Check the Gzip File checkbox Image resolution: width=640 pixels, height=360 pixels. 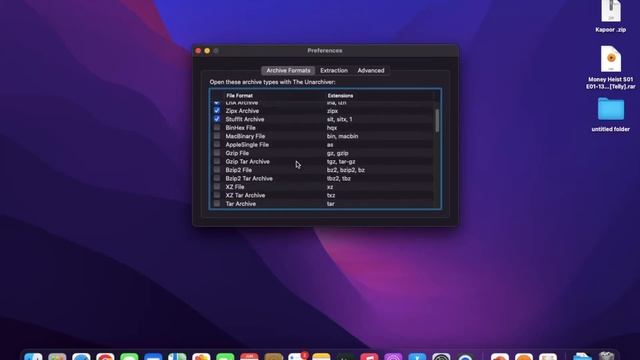tap(217, 153)
